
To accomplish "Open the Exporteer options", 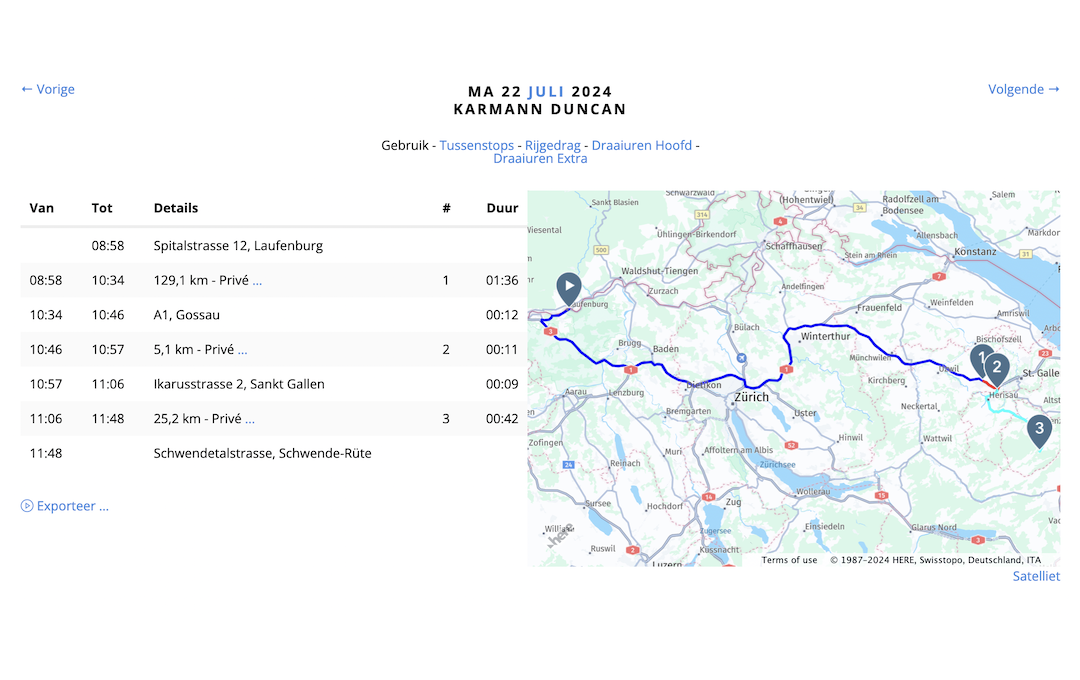I will click(72, 506).
